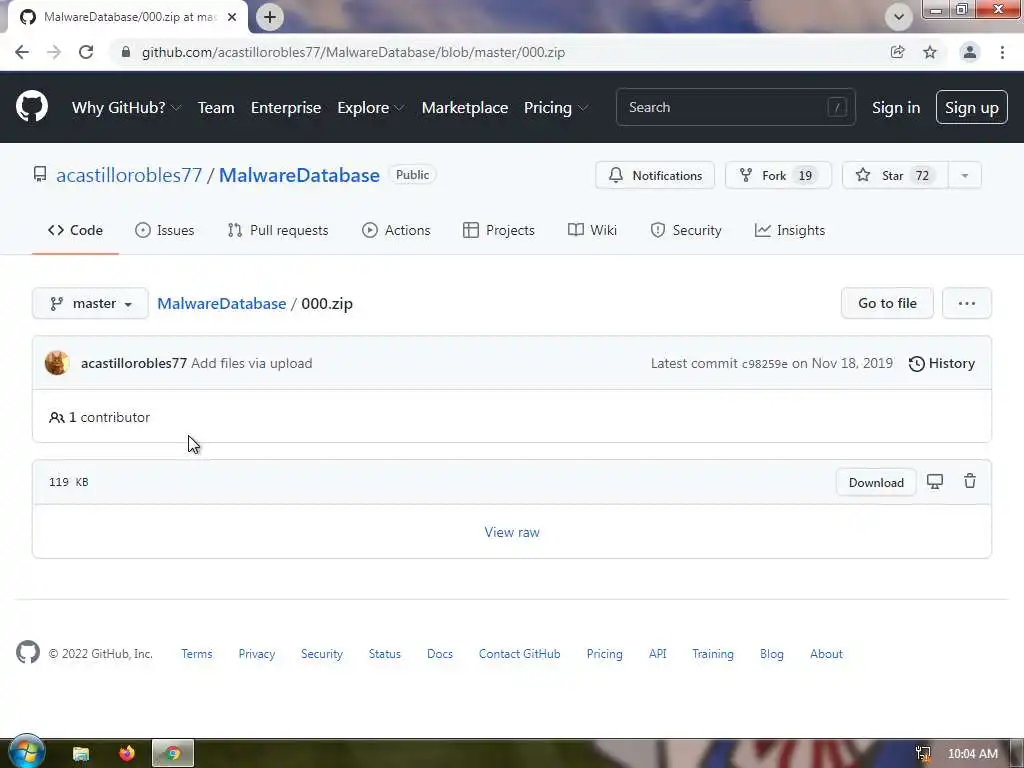Open the master branch selector
This screenshot has height=768, width=1024.
(90, 304)
